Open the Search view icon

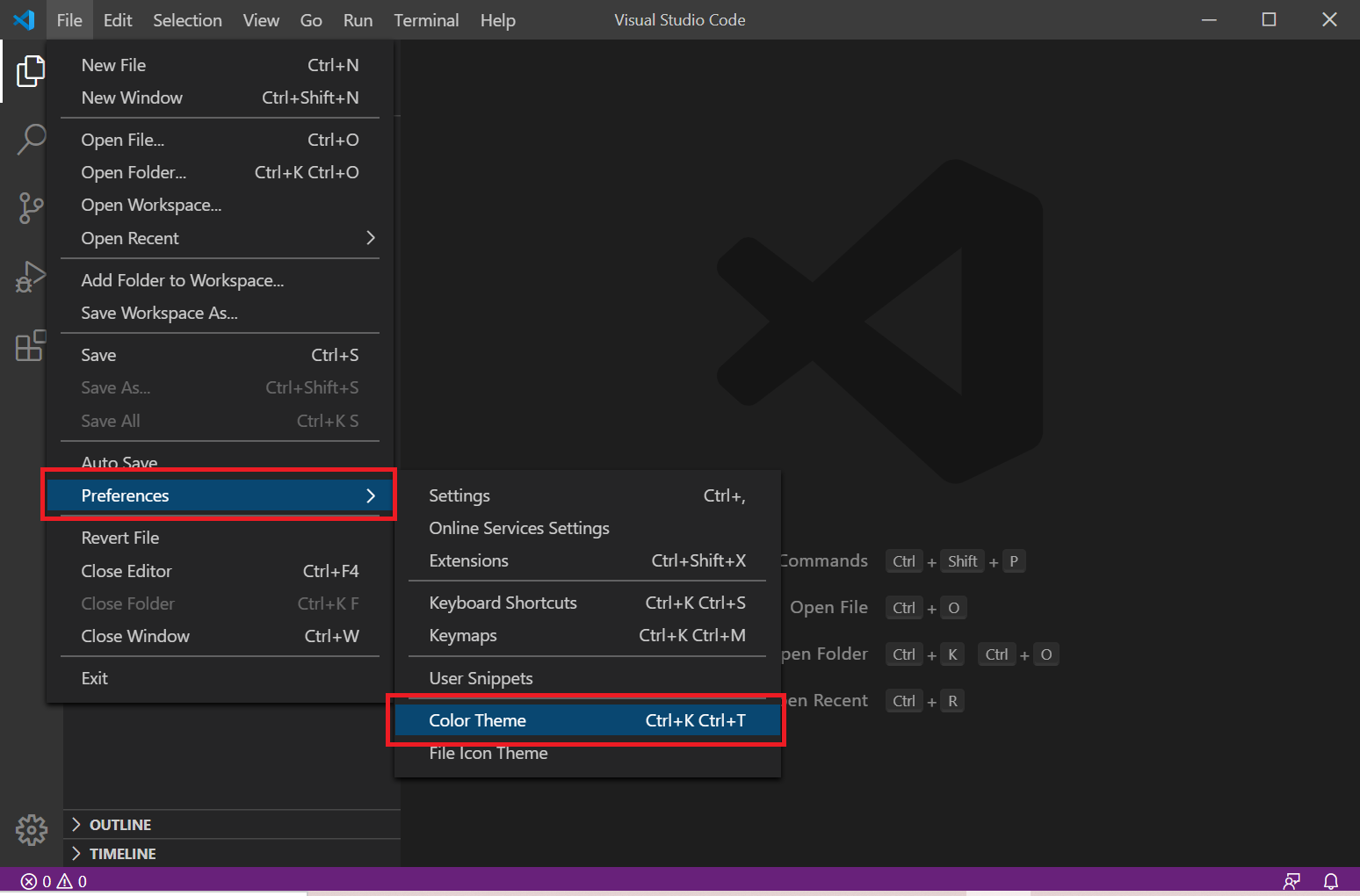(31, 139)
